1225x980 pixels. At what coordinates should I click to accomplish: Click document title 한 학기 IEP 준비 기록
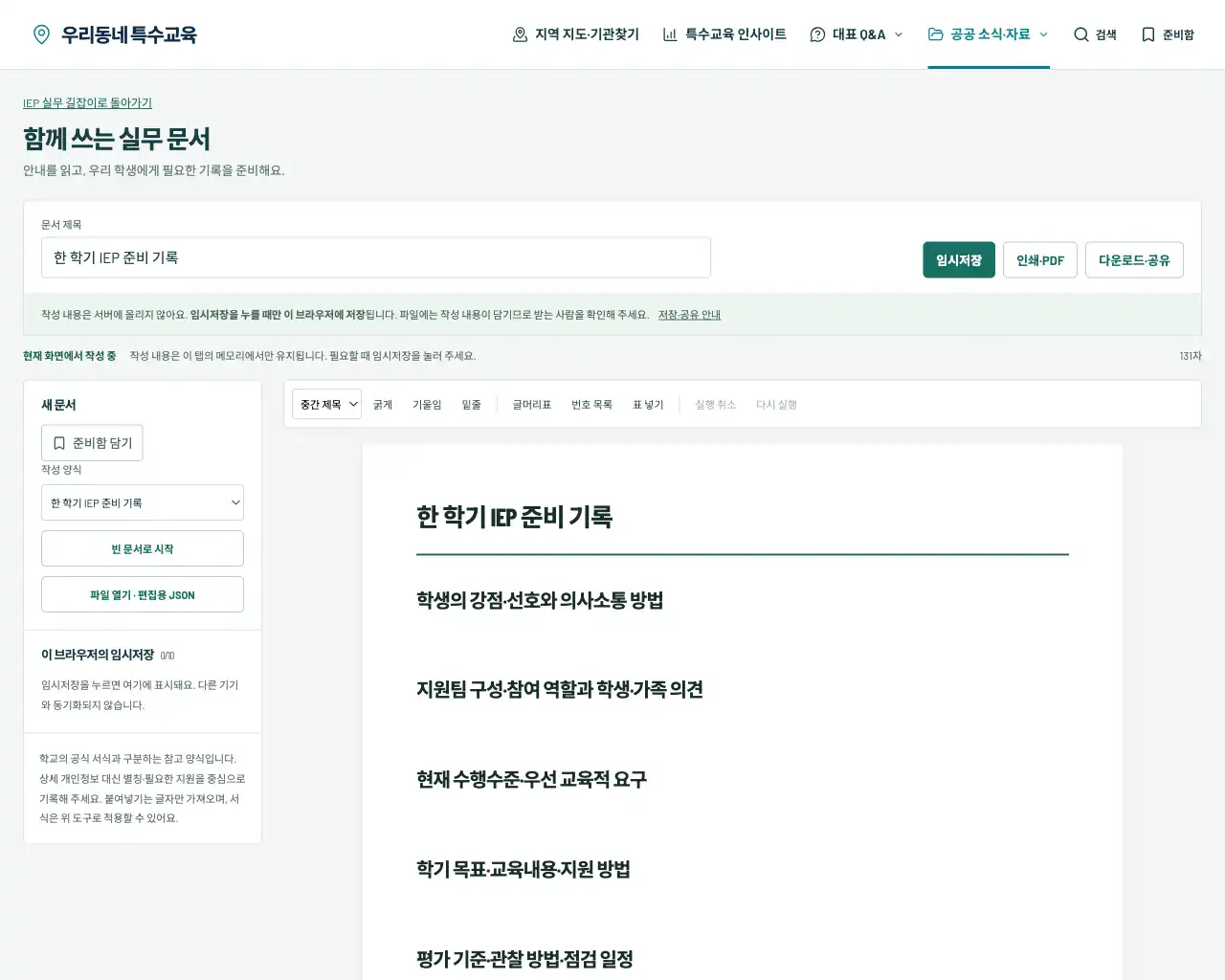coord(514,517)
